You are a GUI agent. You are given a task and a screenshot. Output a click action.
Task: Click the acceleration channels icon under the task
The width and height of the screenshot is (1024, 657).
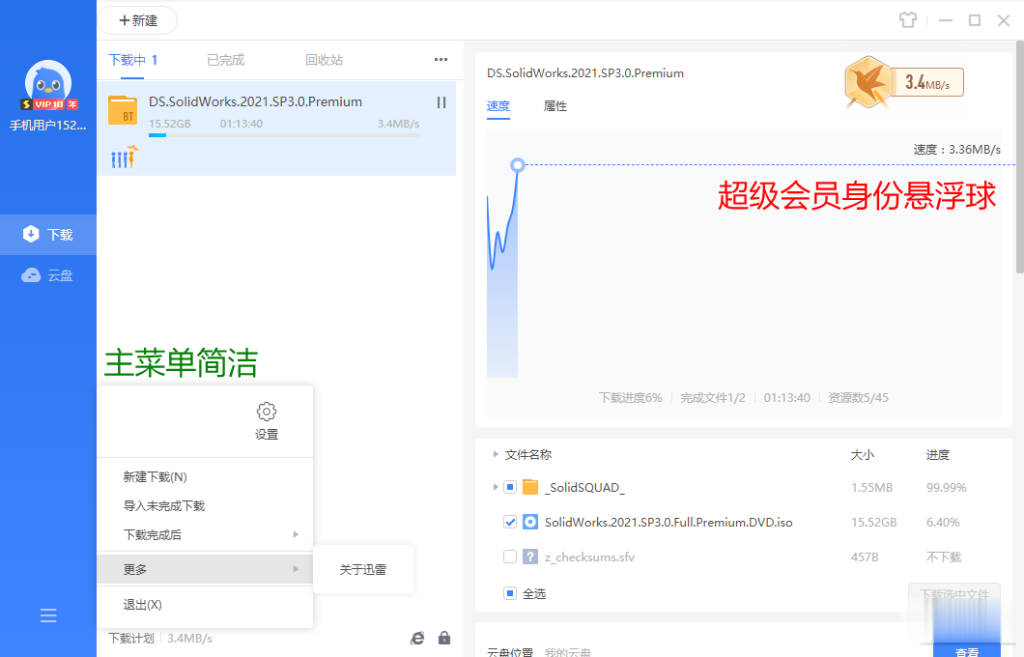124,157
